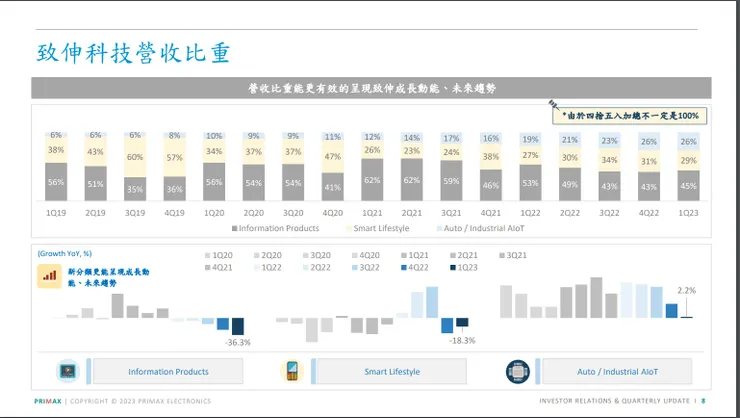Click the 2.2% growth label
The height and width of the screenshot is (418, 740).
pos(687,291)
